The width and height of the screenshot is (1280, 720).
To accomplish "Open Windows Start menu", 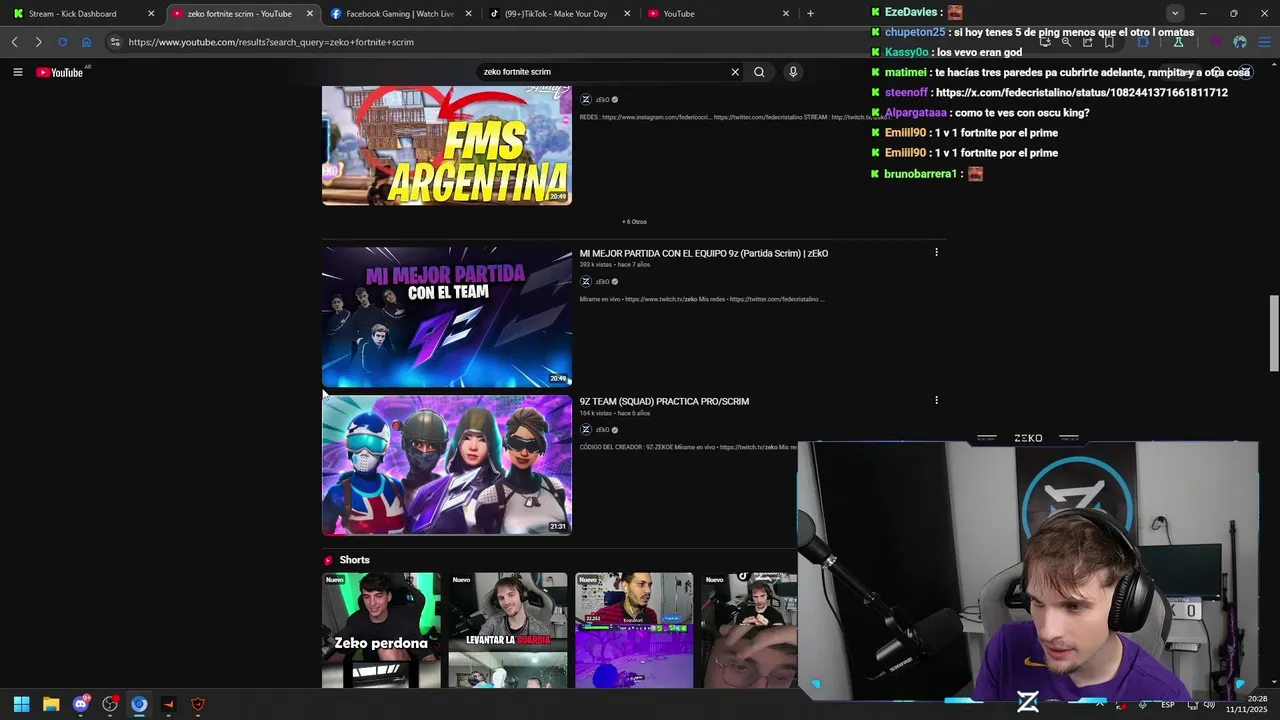I will point(21,704).
